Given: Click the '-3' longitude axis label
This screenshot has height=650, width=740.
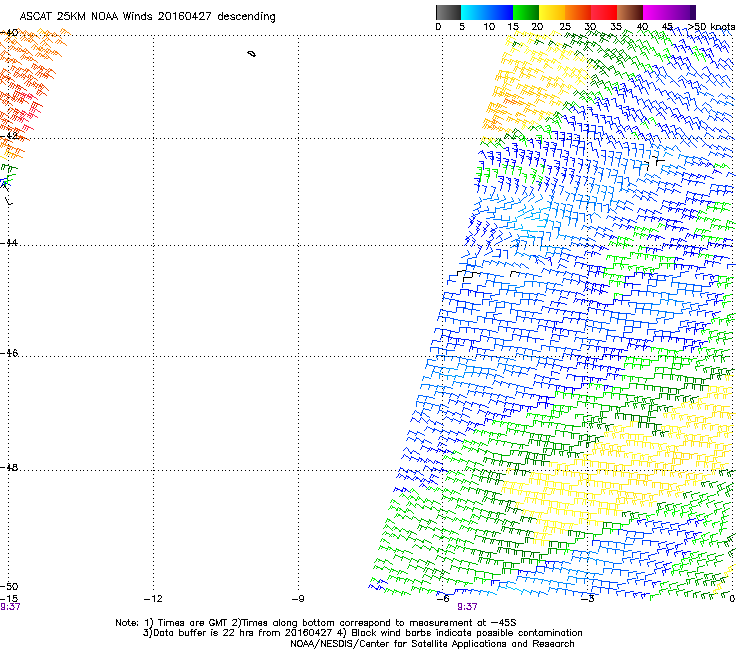Looking at the screenshot, I should [x=587, y=599].
